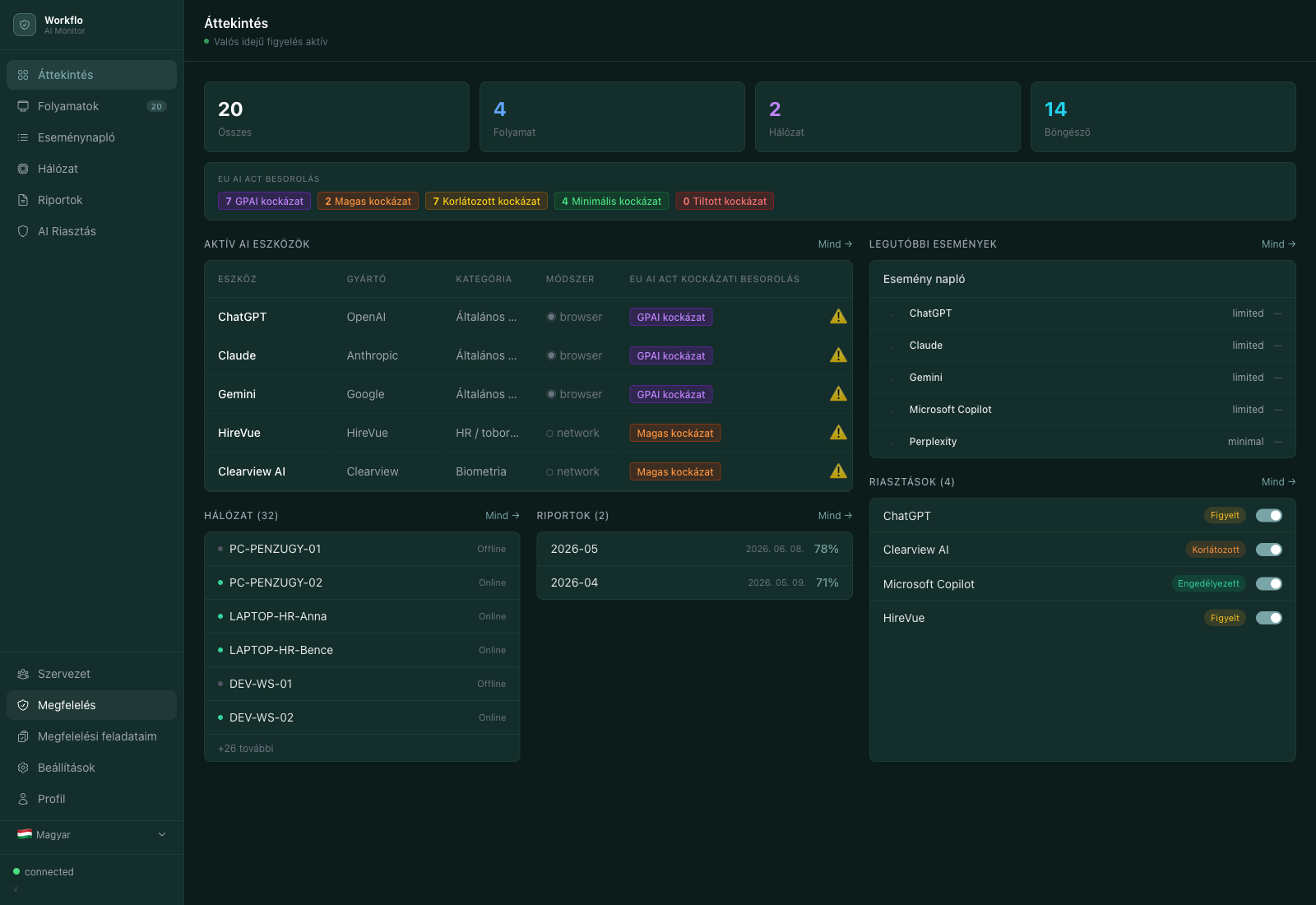Select Riportok in the sidebar
Image resolution: width=1316 pixels, height=905 pixels.
pyautogui.click(x=91, y=200)
